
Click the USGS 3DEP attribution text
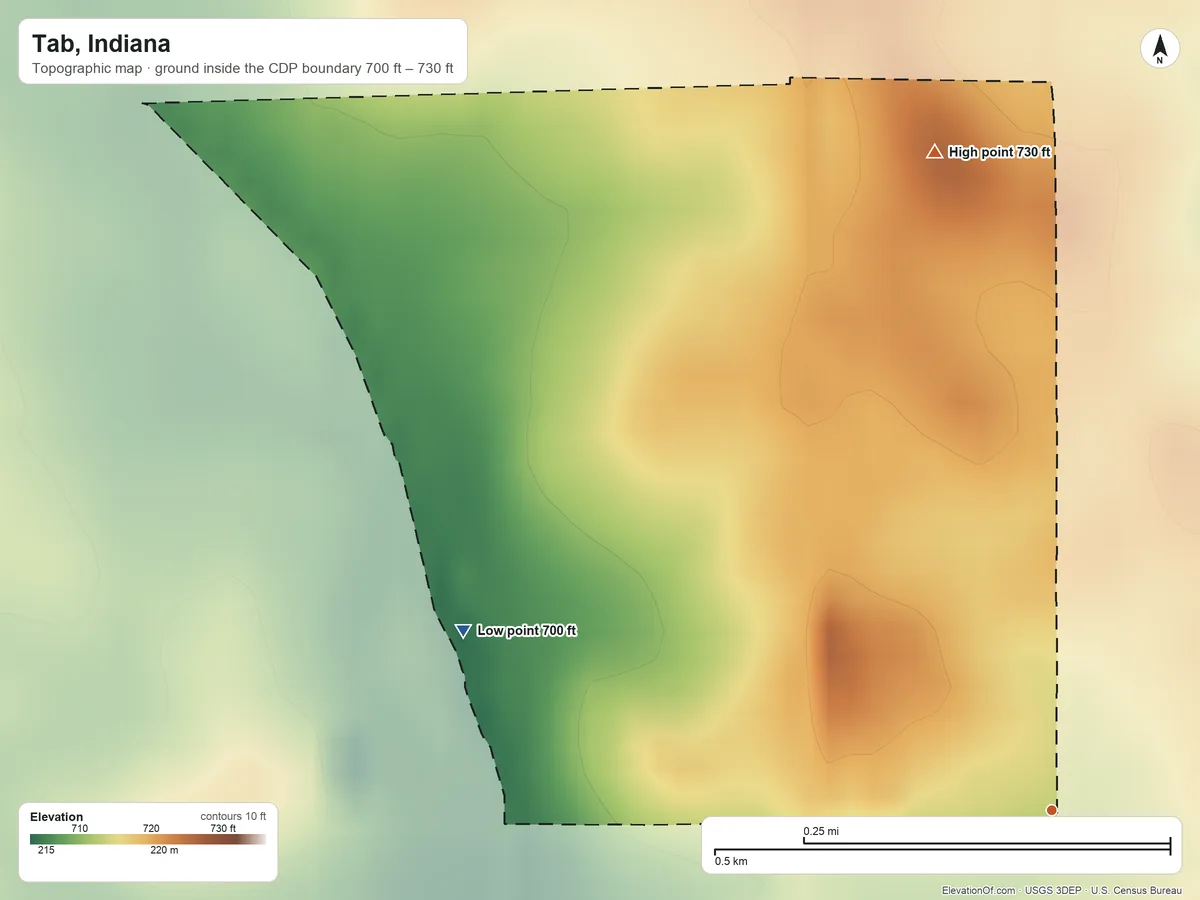tap(1053, 890)
